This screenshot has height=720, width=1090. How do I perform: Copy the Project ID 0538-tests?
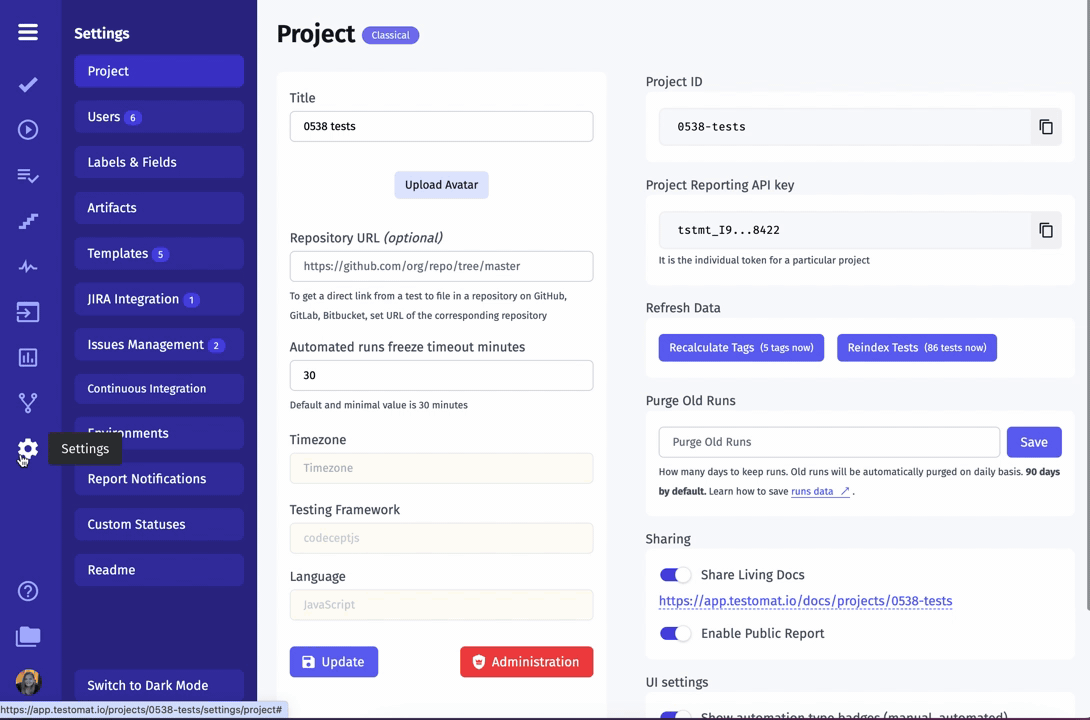[1046, 126]
